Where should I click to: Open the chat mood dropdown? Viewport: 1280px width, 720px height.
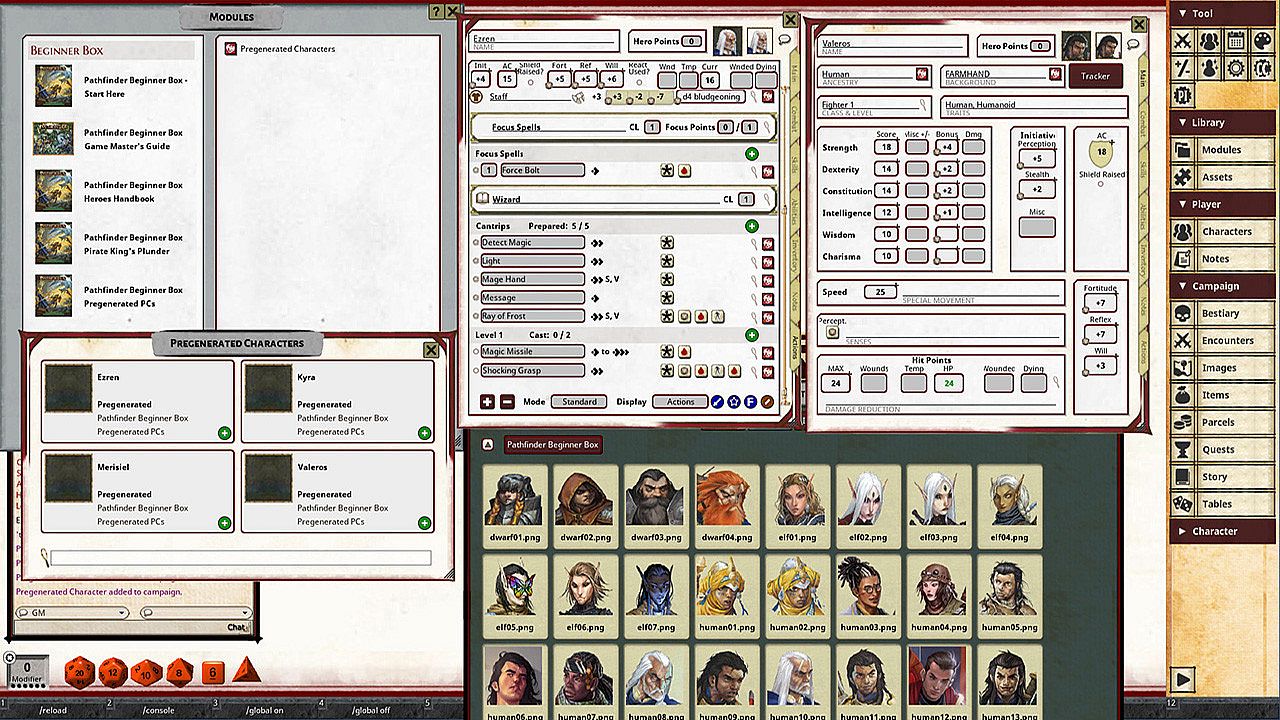pyautogui.click(x=195, y=613)
